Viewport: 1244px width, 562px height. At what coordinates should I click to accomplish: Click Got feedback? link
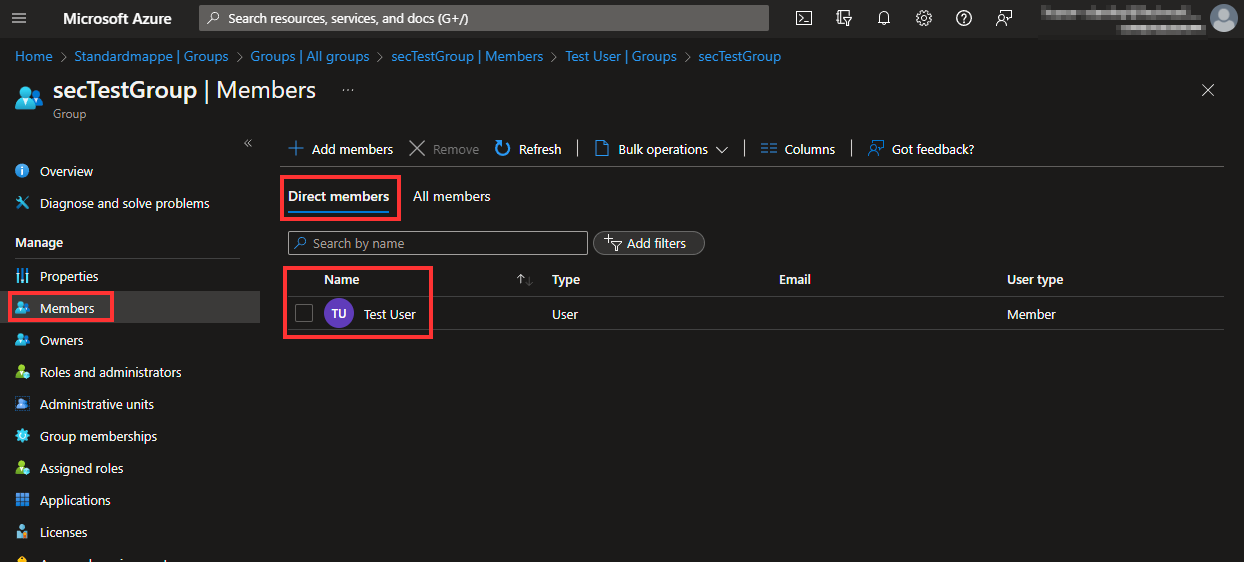tap(921, 149)
